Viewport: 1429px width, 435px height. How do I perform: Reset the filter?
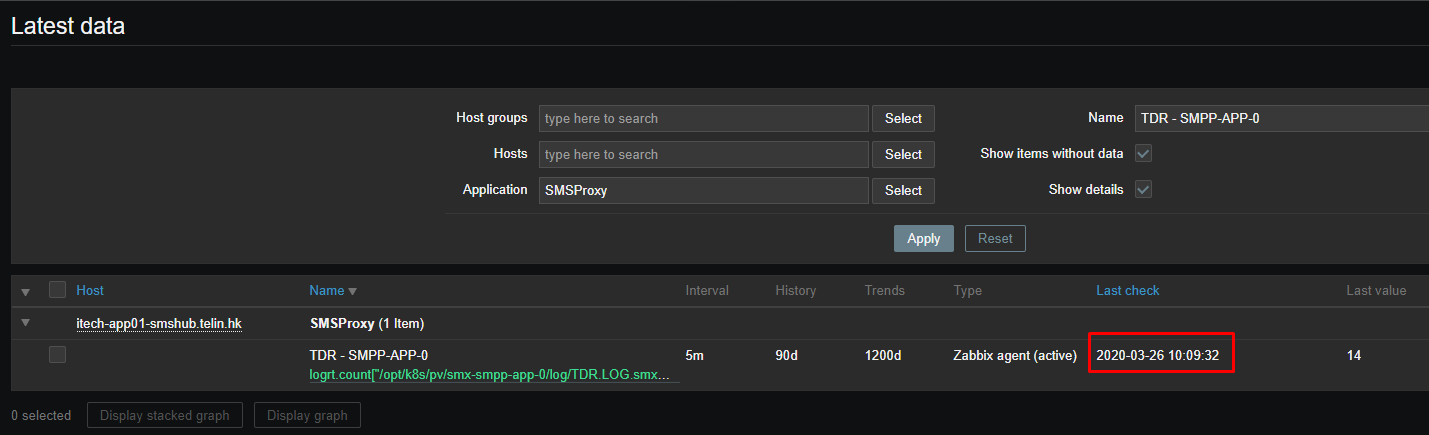(x=995, y=238)
